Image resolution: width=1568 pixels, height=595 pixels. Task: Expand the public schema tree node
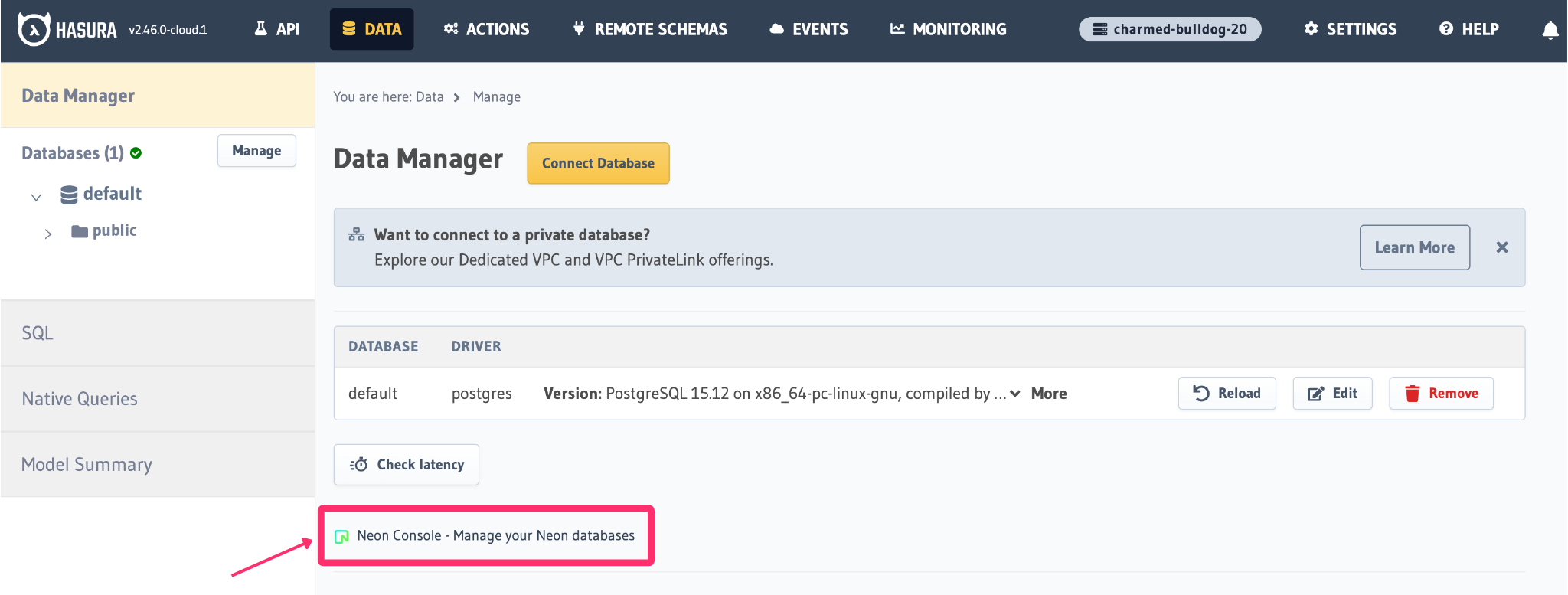[x=48, y=234]
